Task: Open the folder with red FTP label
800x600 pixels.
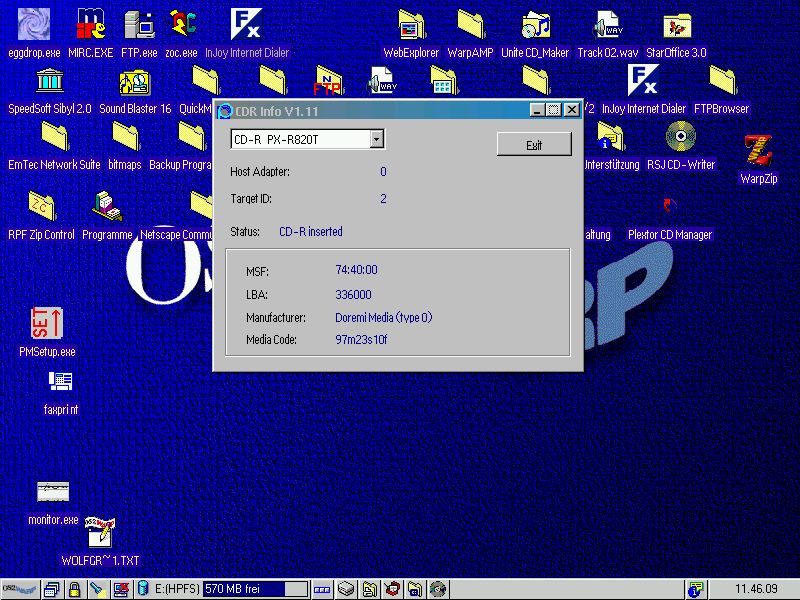Action: click(x=328, y=82)
